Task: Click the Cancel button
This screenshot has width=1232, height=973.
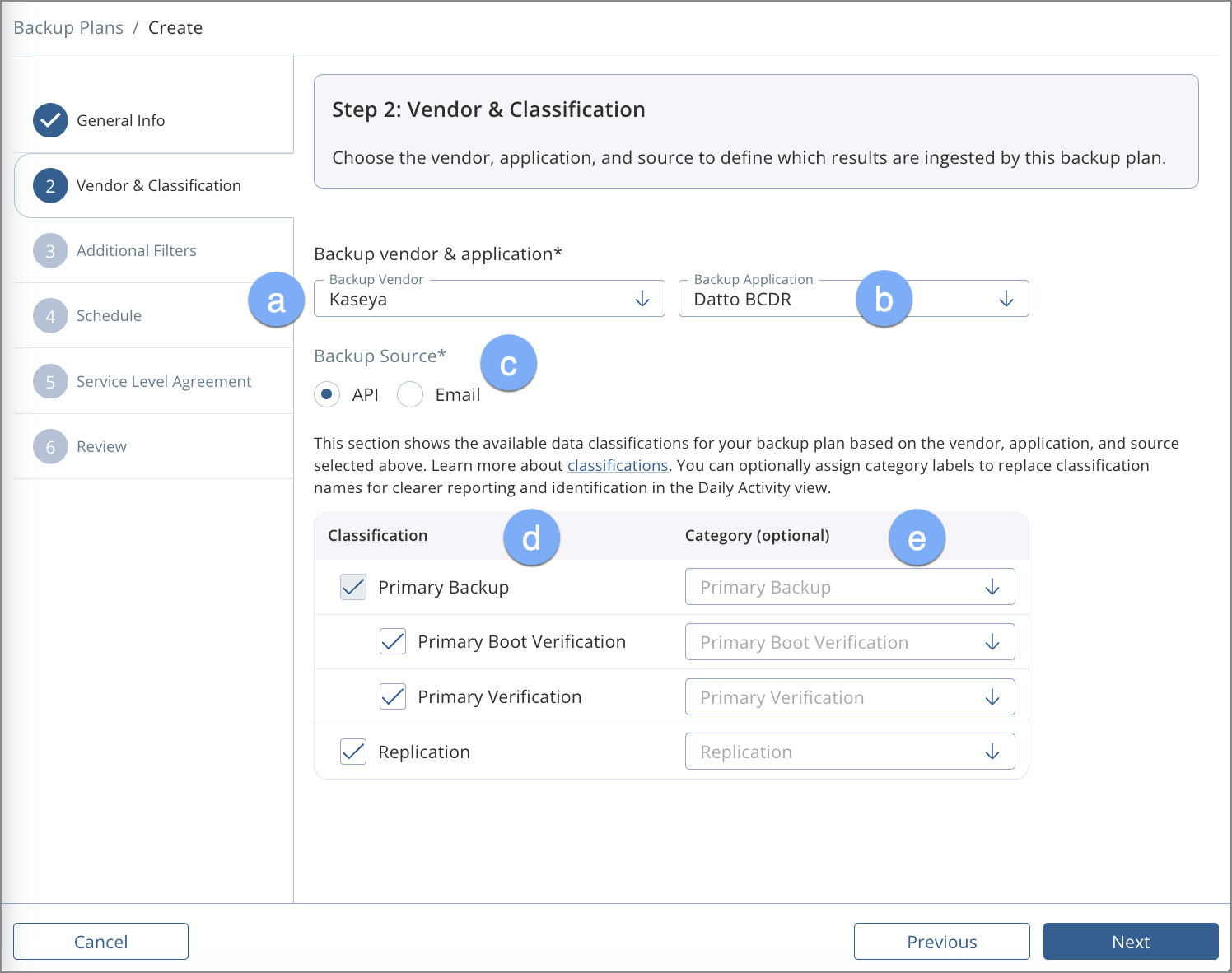Action: [x=100, y=942]
